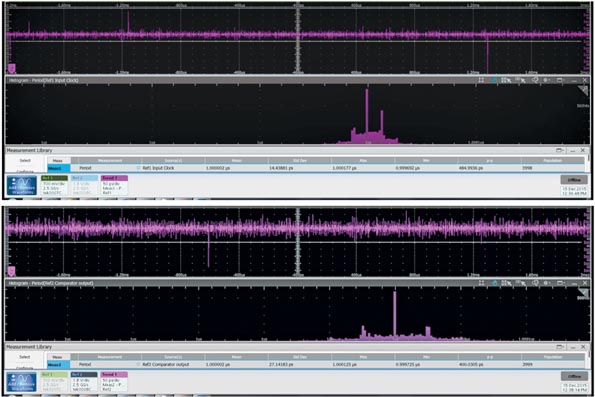Click pink trend marker handle in upper waveform
This screenshot has width=595, height=397.
click(11, 68)
